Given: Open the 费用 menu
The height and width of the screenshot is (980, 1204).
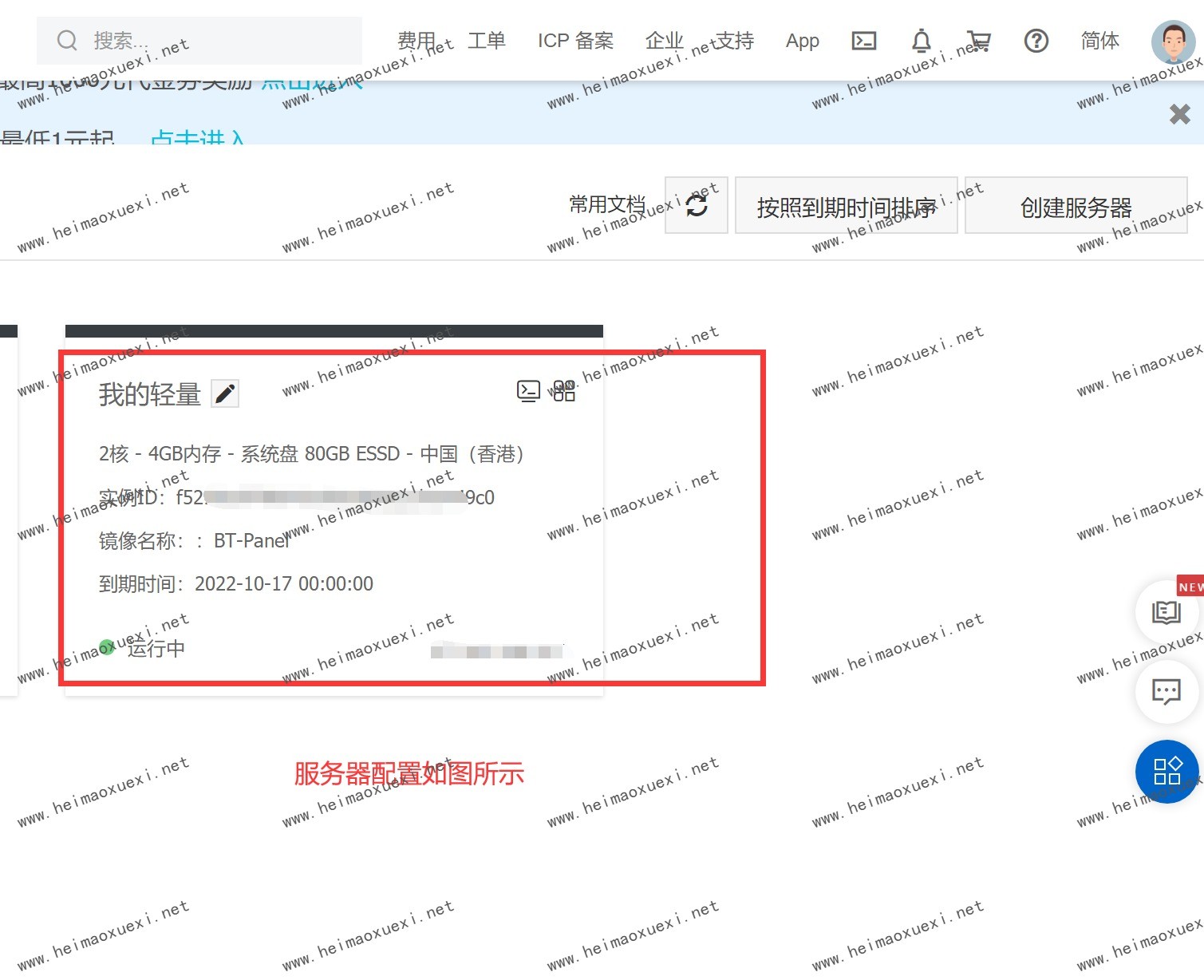Looking at the screenshot, I should point(416,41).
